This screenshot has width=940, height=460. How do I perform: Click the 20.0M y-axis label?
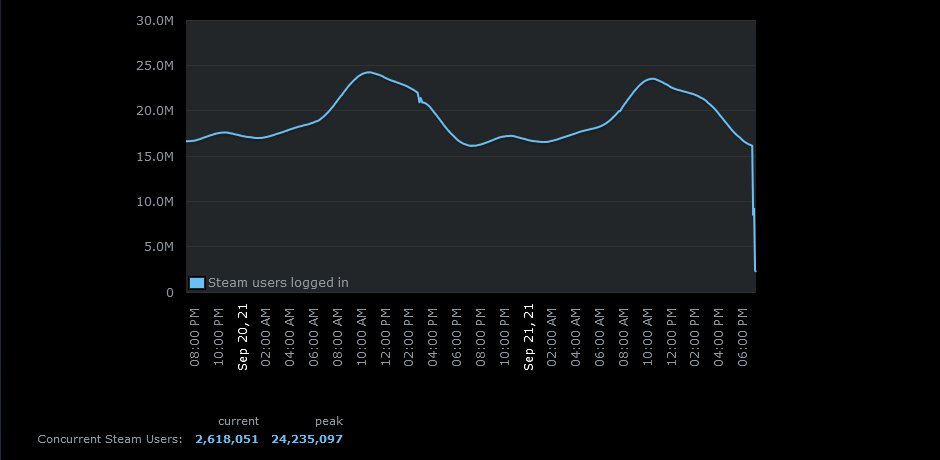[155, 111]
